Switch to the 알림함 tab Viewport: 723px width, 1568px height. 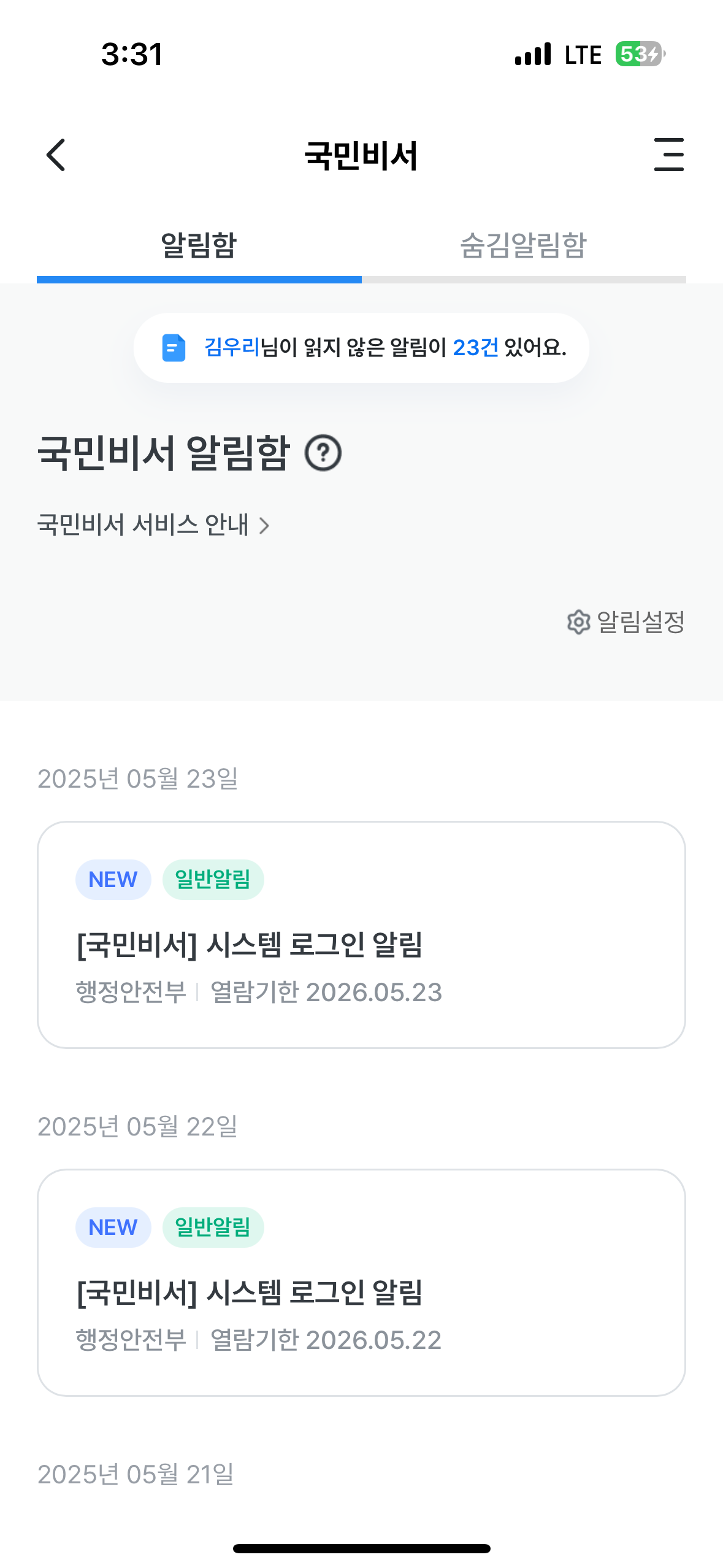(x=199, y=245)
